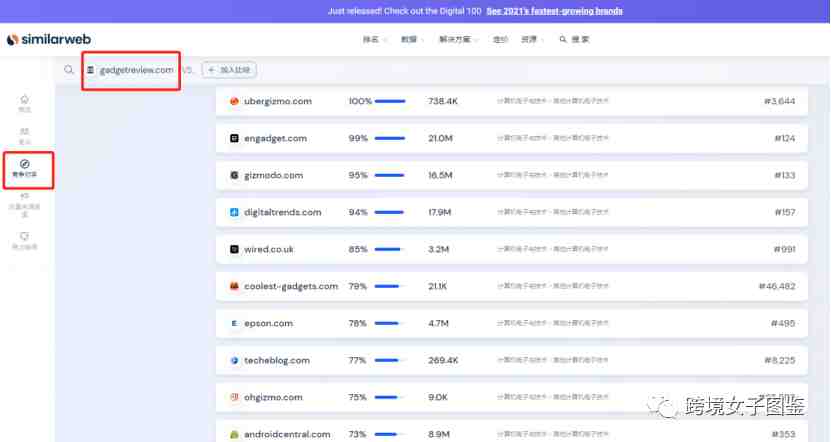Viewport: 831px width, 442px height.
Task: Open the wired.co.uk site link
Action: 269,249
